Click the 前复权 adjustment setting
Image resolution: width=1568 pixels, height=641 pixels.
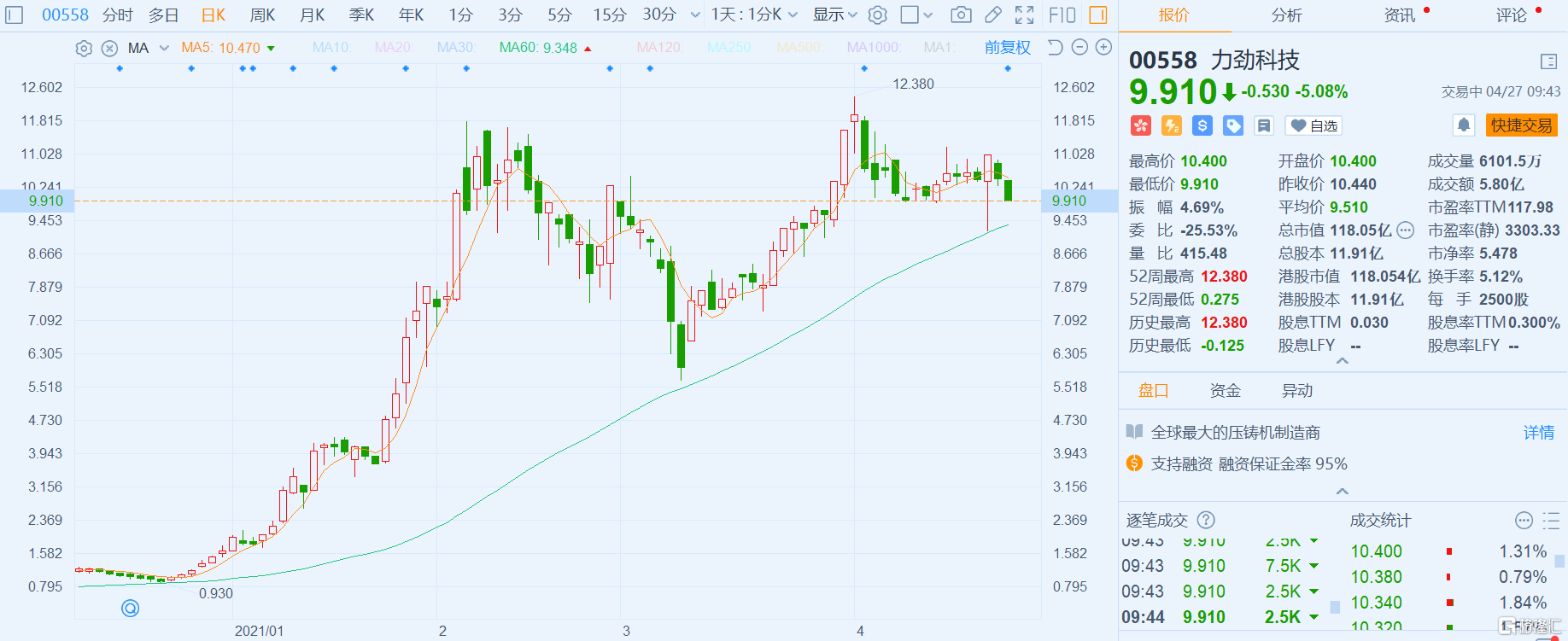coord(1007,48)
